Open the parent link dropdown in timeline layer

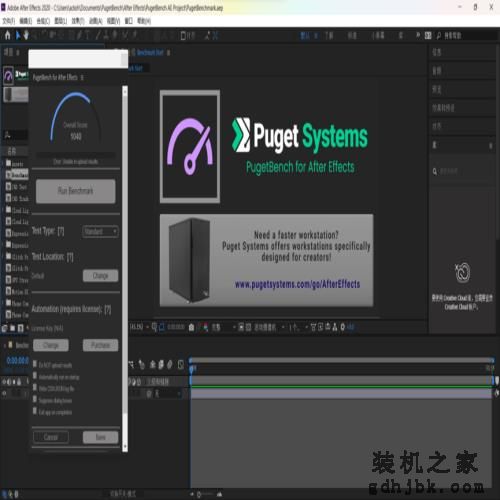[168, 394]
